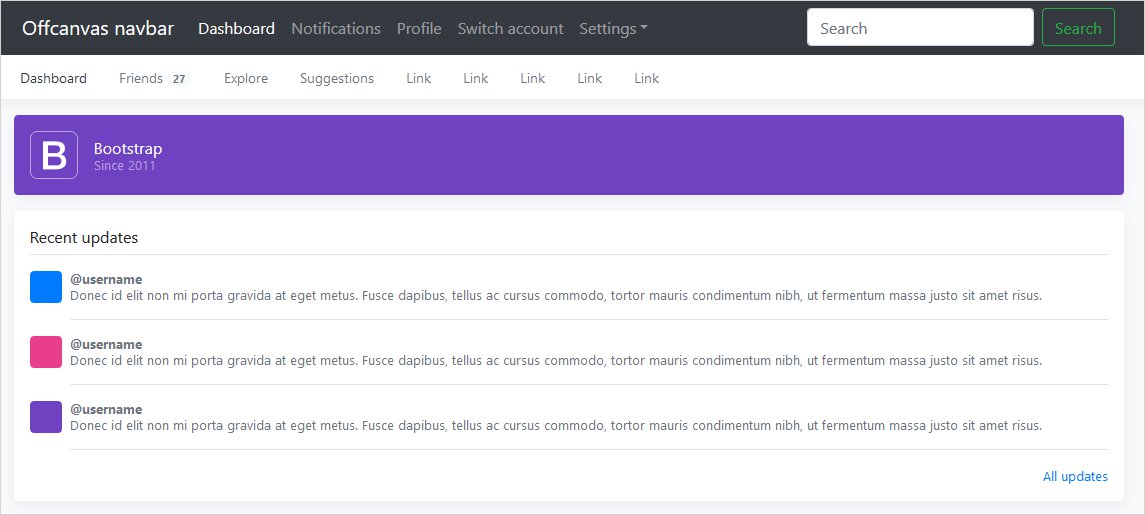Screen dimensions: 1145x515
Task: Click the last Link item in sub-navigation
Action: tap(647, 79)
